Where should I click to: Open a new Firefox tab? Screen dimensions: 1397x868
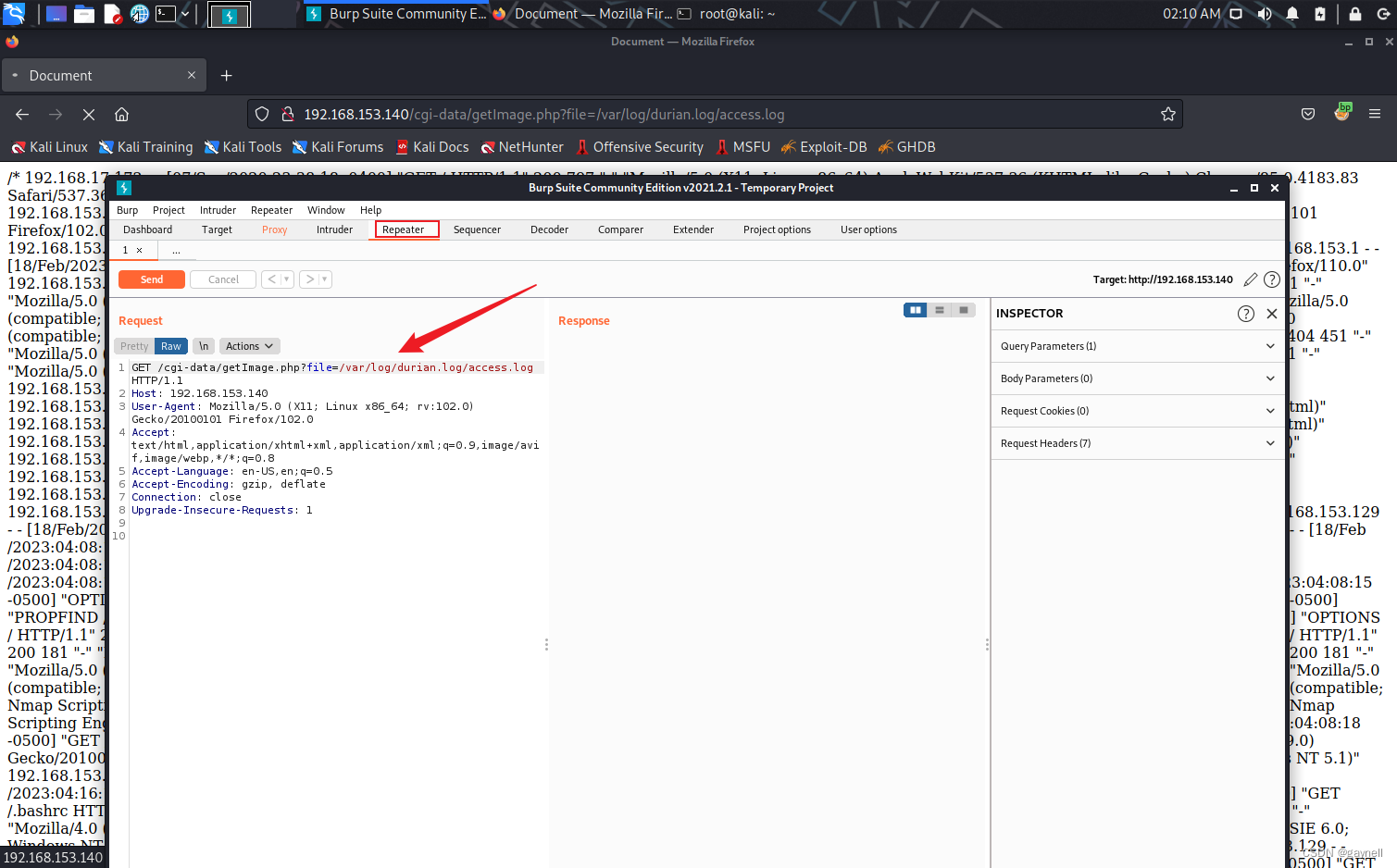click(226, 75)
